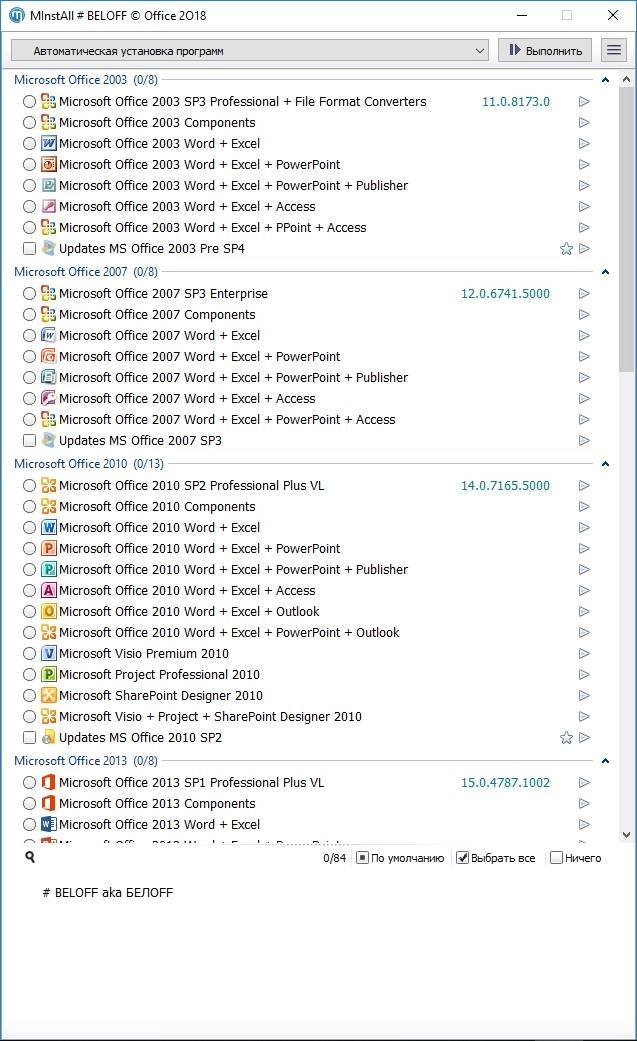
Task: Click version number 12.0.6741.5000
Action: pos(505,293)
